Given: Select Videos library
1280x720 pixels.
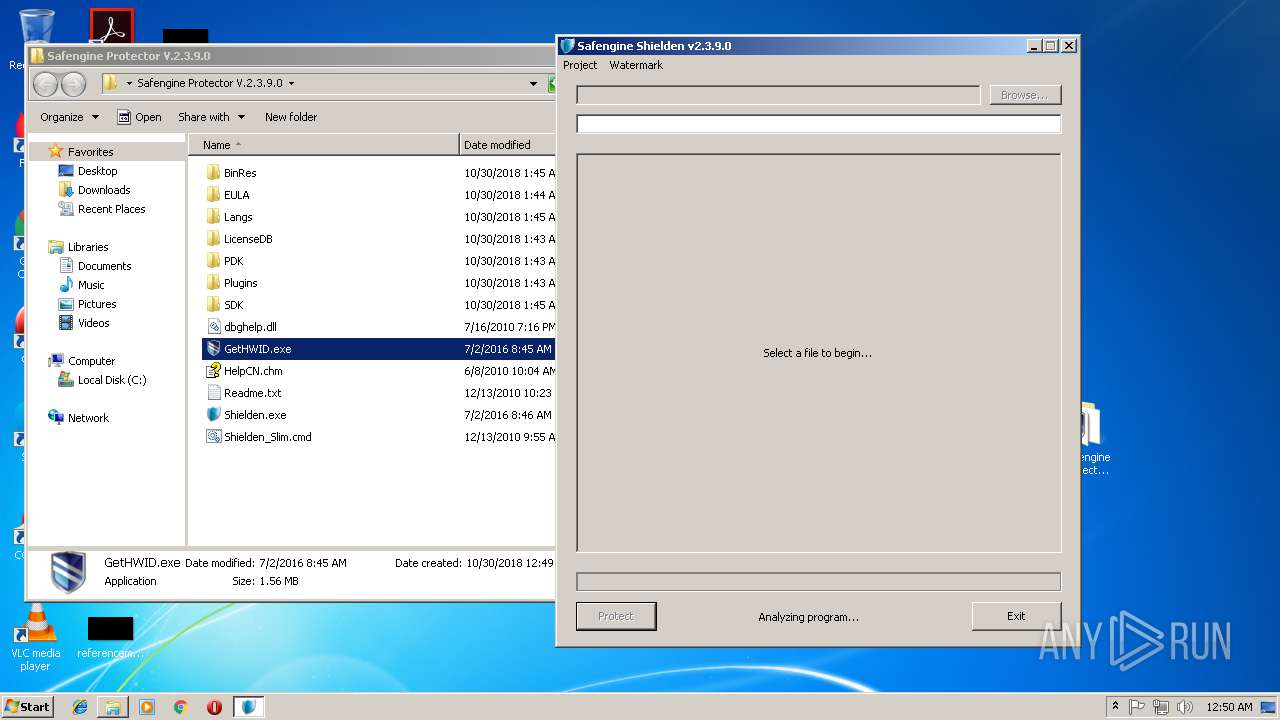Looking at the screenshot, I should tap(94, 323).
